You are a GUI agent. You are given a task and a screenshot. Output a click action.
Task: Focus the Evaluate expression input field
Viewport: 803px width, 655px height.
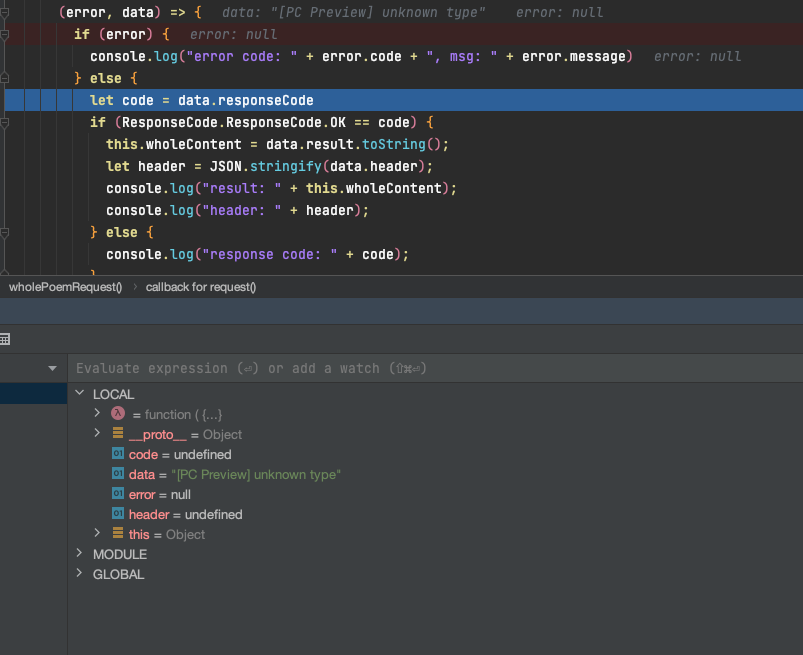click(435, 368)
